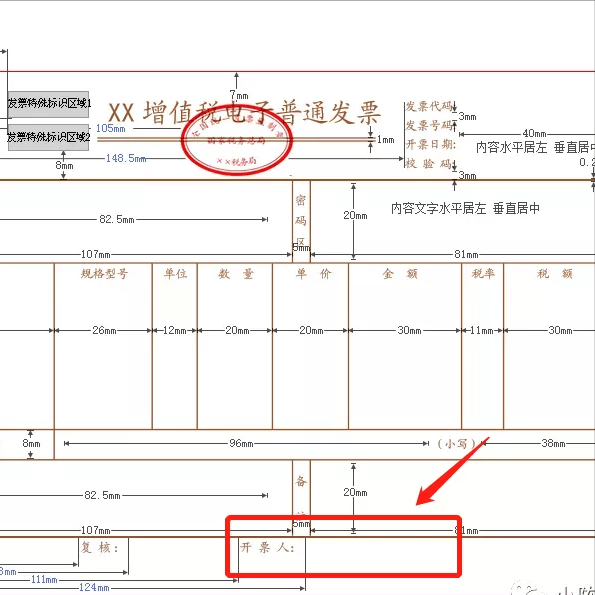Select the title XX 增值税电子普通发票
Image resolution: width=595 pixels, height=595 pixels.
tap(244, 113)
